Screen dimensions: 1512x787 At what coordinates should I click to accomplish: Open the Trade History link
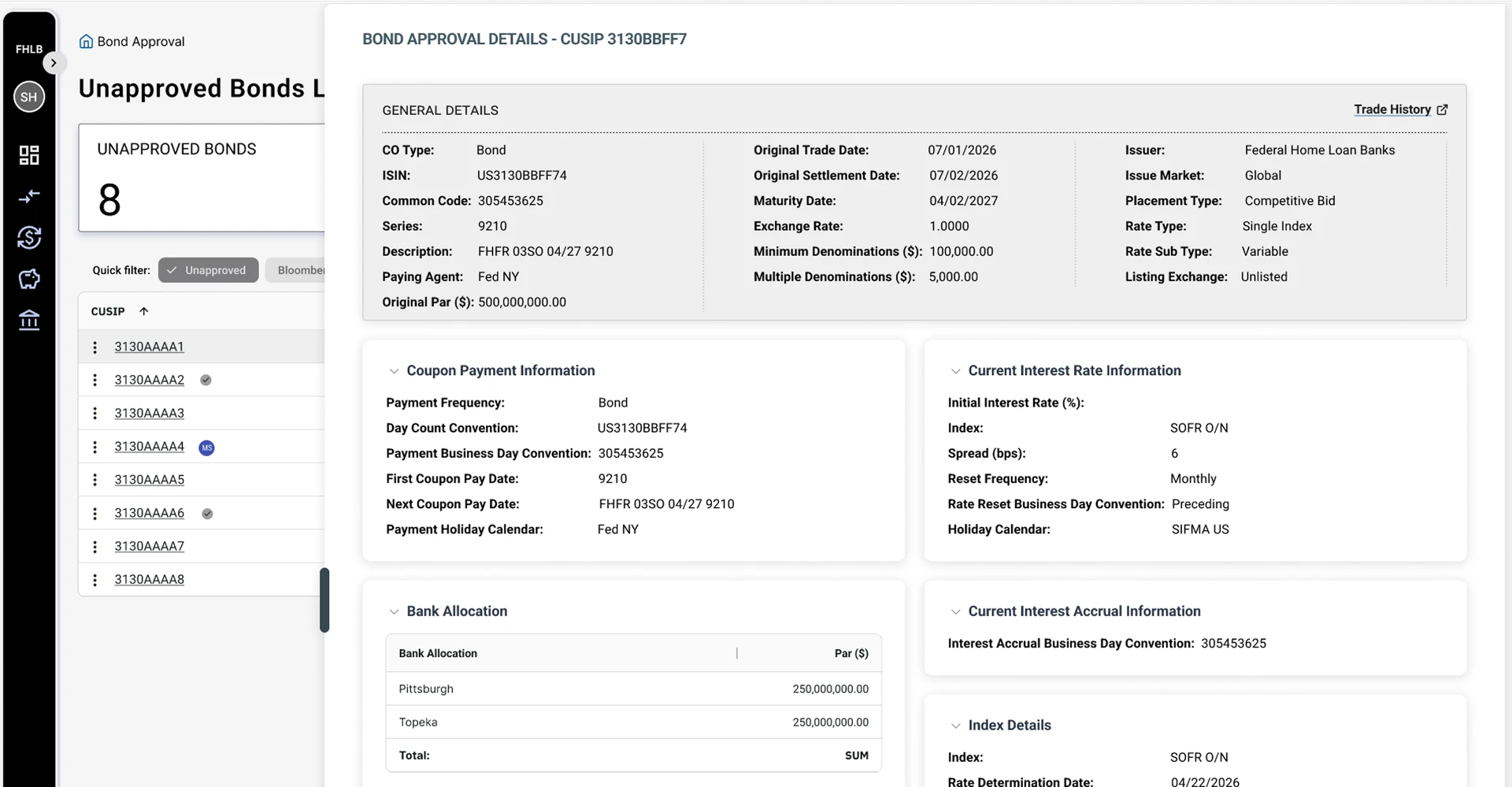coord(1392,110)
